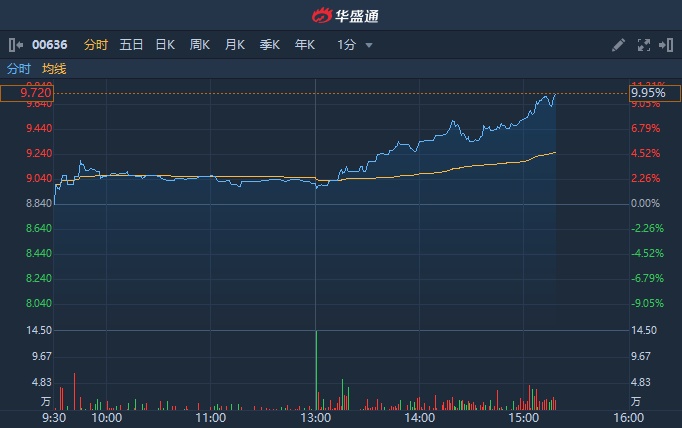The width and height of the screenshot is (682, 428).
Task: Open the 周K weekly chart tab
Action: coord(200,45)
